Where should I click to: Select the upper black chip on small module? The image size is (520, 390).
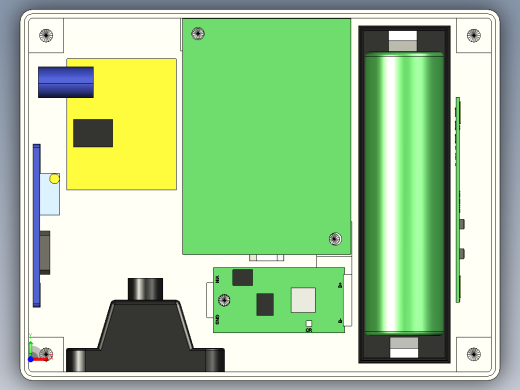(243, 277)
